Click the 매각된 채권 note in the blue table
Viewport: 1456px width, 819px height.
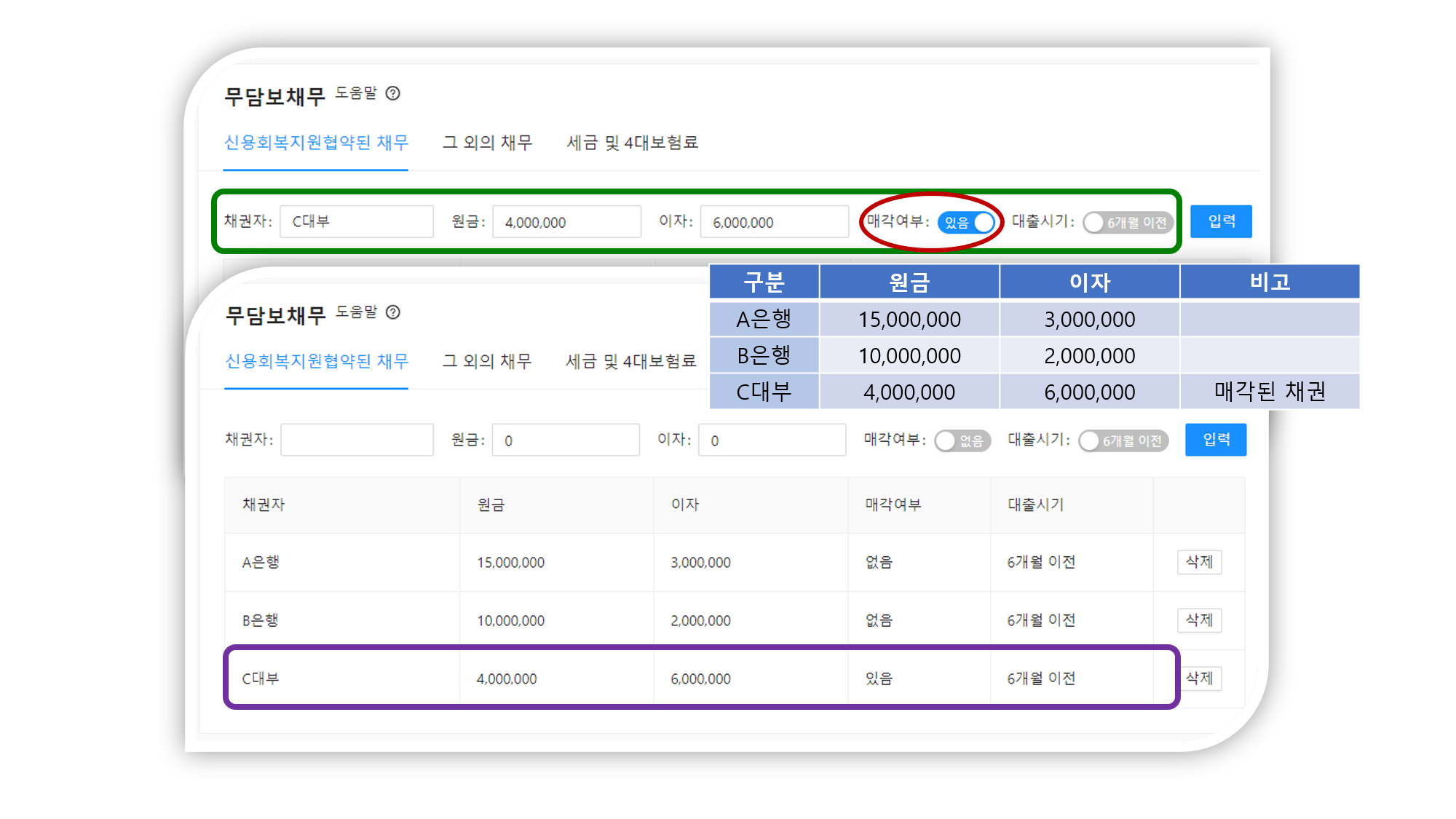pyautogui.click(x=1270, y=392)
